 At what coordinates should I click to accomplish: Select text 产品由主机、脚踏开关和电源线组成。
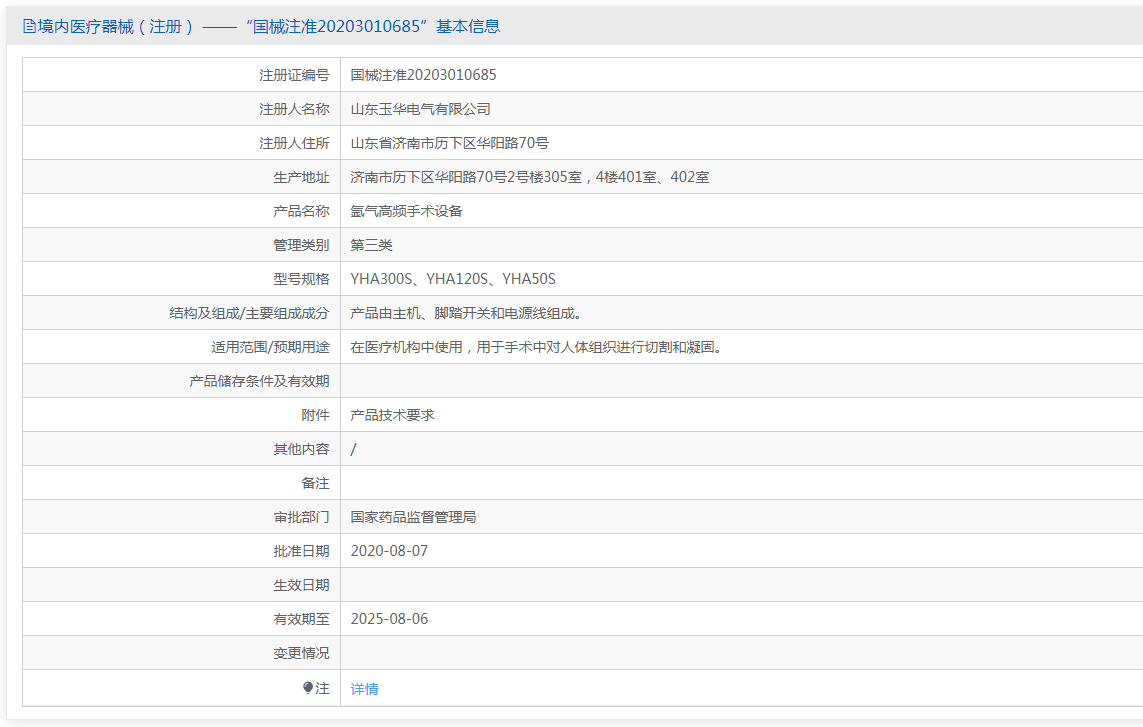[x=466, y=314]
